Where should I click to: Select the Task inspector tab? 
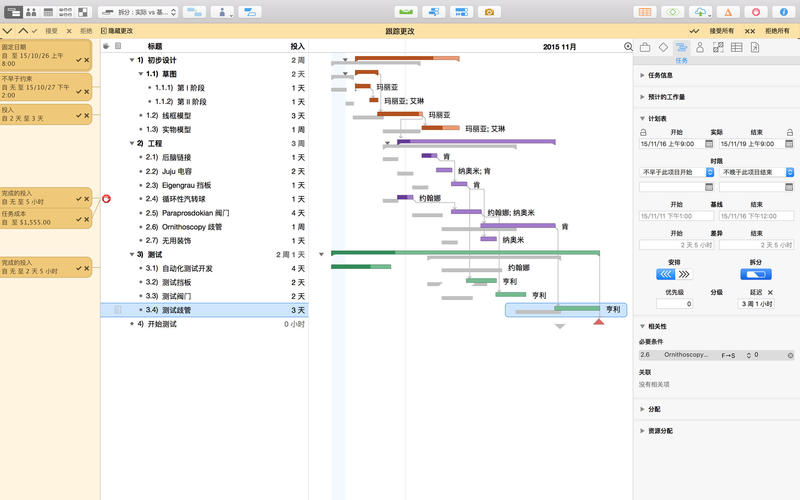(682, 47)
